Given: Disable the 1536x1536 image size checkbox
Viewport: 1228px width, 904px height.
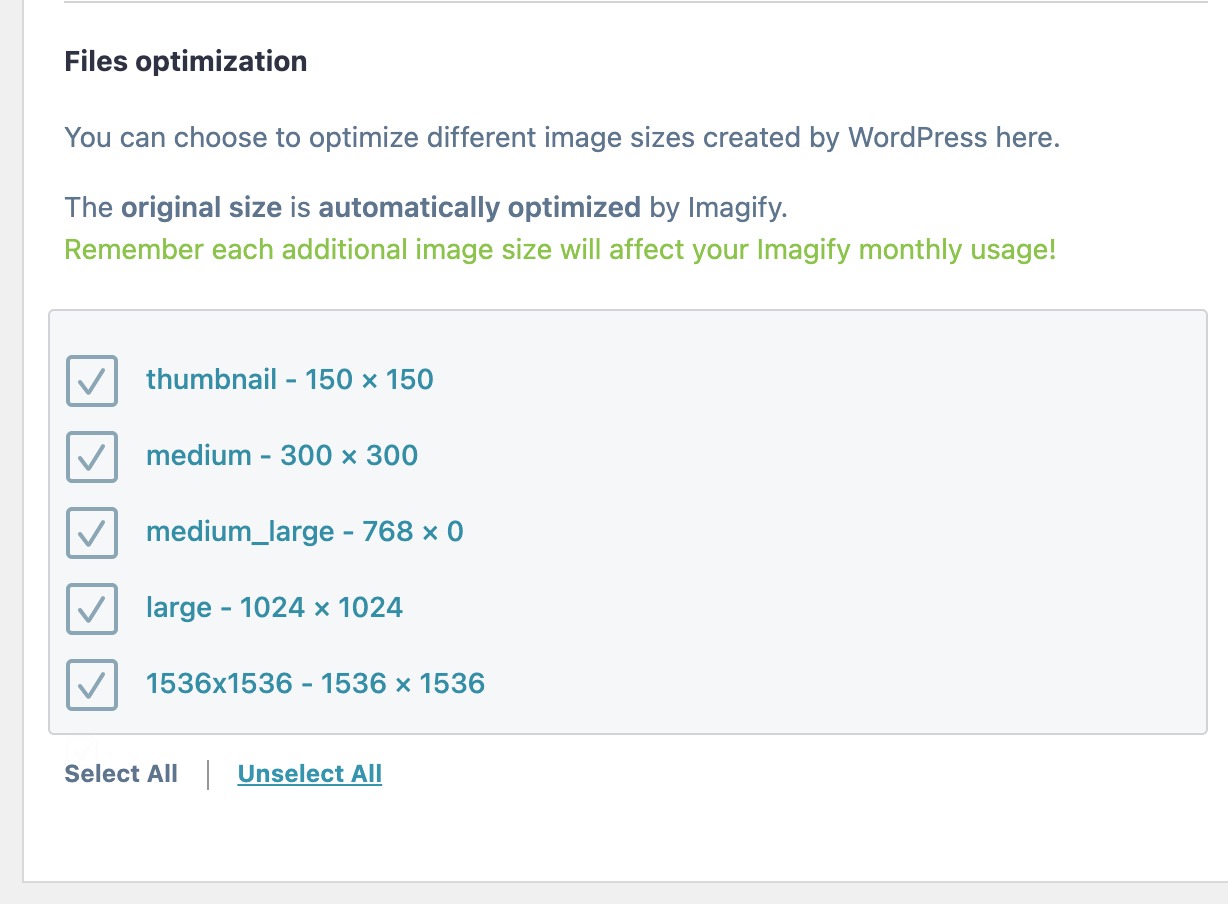Looking at the screenshot, I should click(x=91, y=685).
